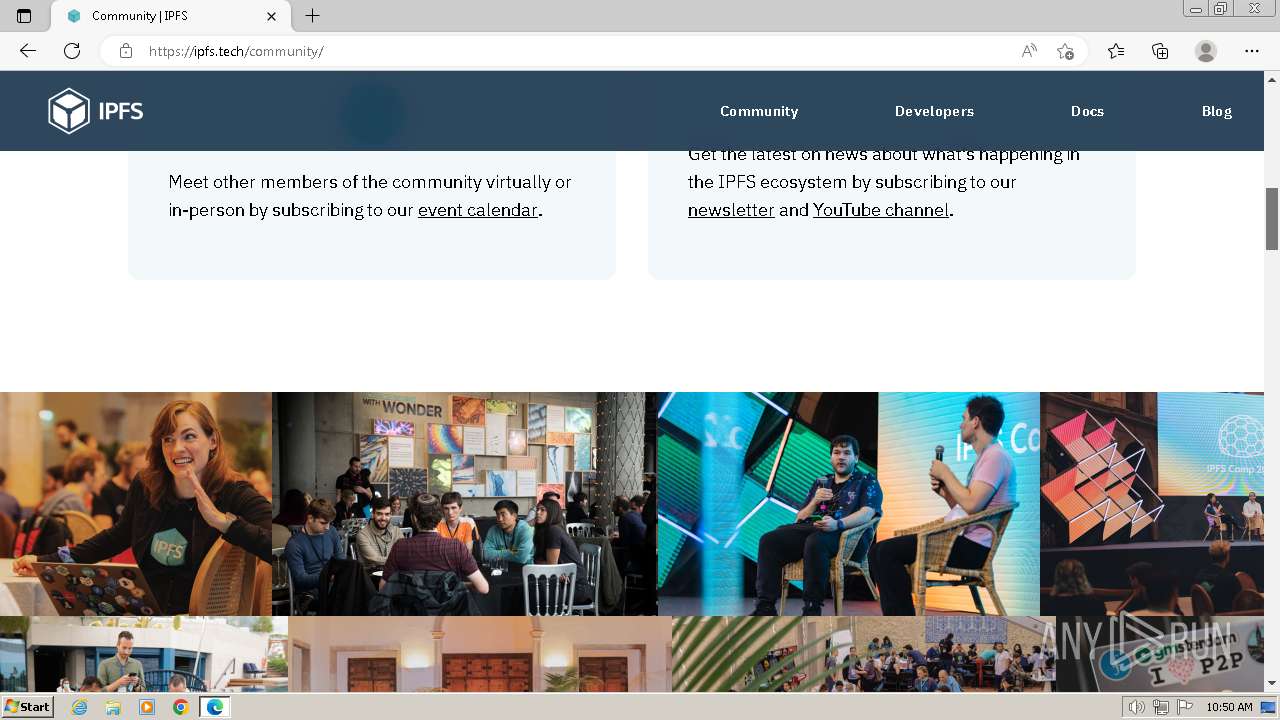Open photo of woman with IPFS shirt
1280x720 pixels.
pyautogui.click(x=136, y=503)
